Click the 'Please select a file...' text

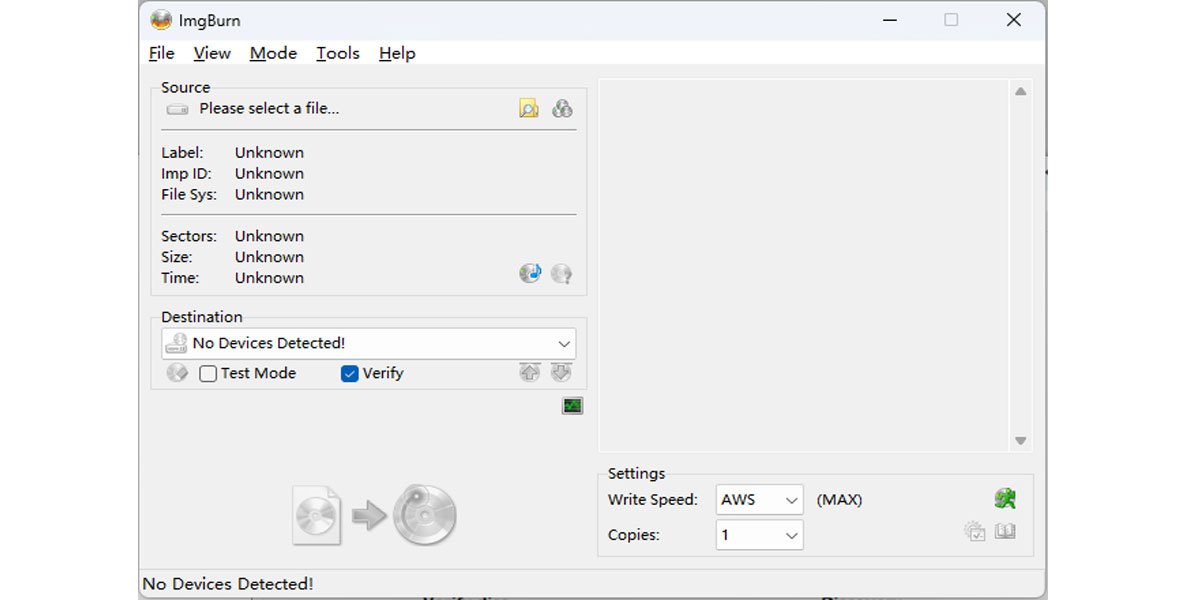pos(269,108)
